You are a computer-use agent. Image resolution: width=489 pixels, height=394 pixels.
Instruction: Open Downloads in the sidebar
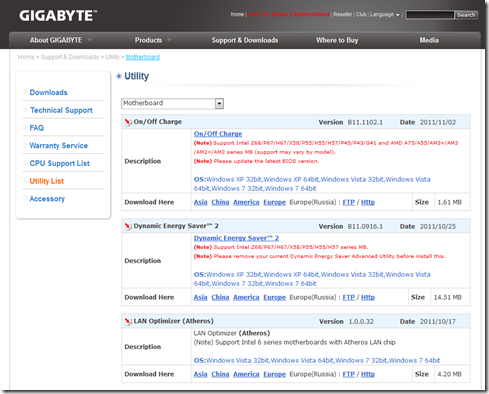(48, 92)
